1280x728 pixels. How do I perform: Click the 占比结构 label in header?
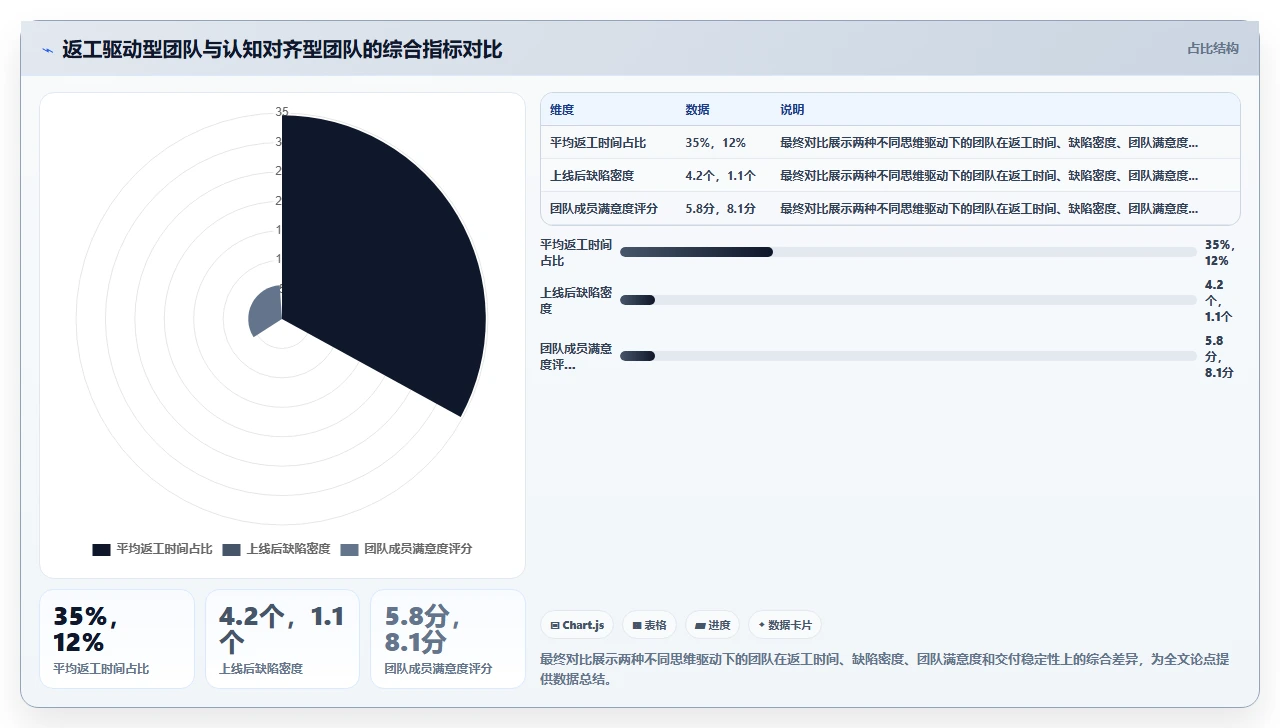(x=1212, y=48)
